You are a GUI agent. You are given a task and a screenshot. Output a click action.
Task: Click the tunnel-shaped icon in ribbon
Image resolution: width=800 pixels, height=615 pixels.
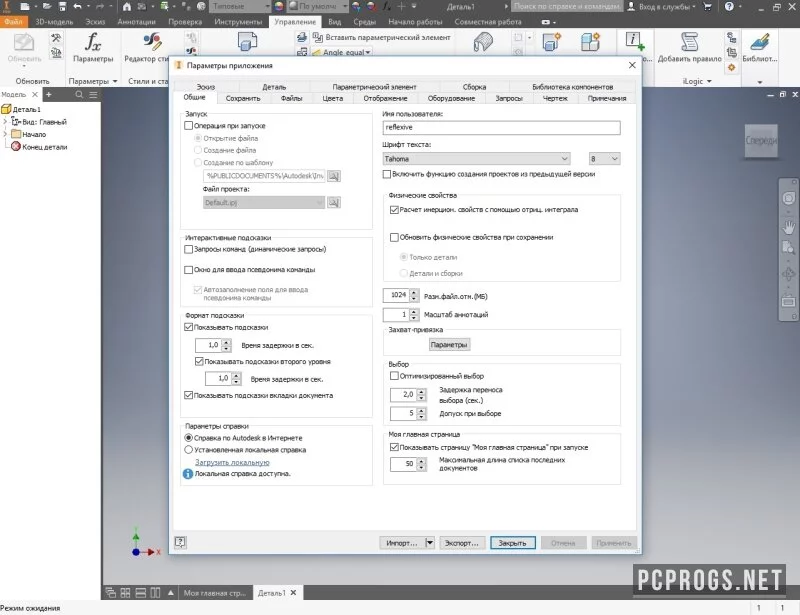[x=483, y=42]
